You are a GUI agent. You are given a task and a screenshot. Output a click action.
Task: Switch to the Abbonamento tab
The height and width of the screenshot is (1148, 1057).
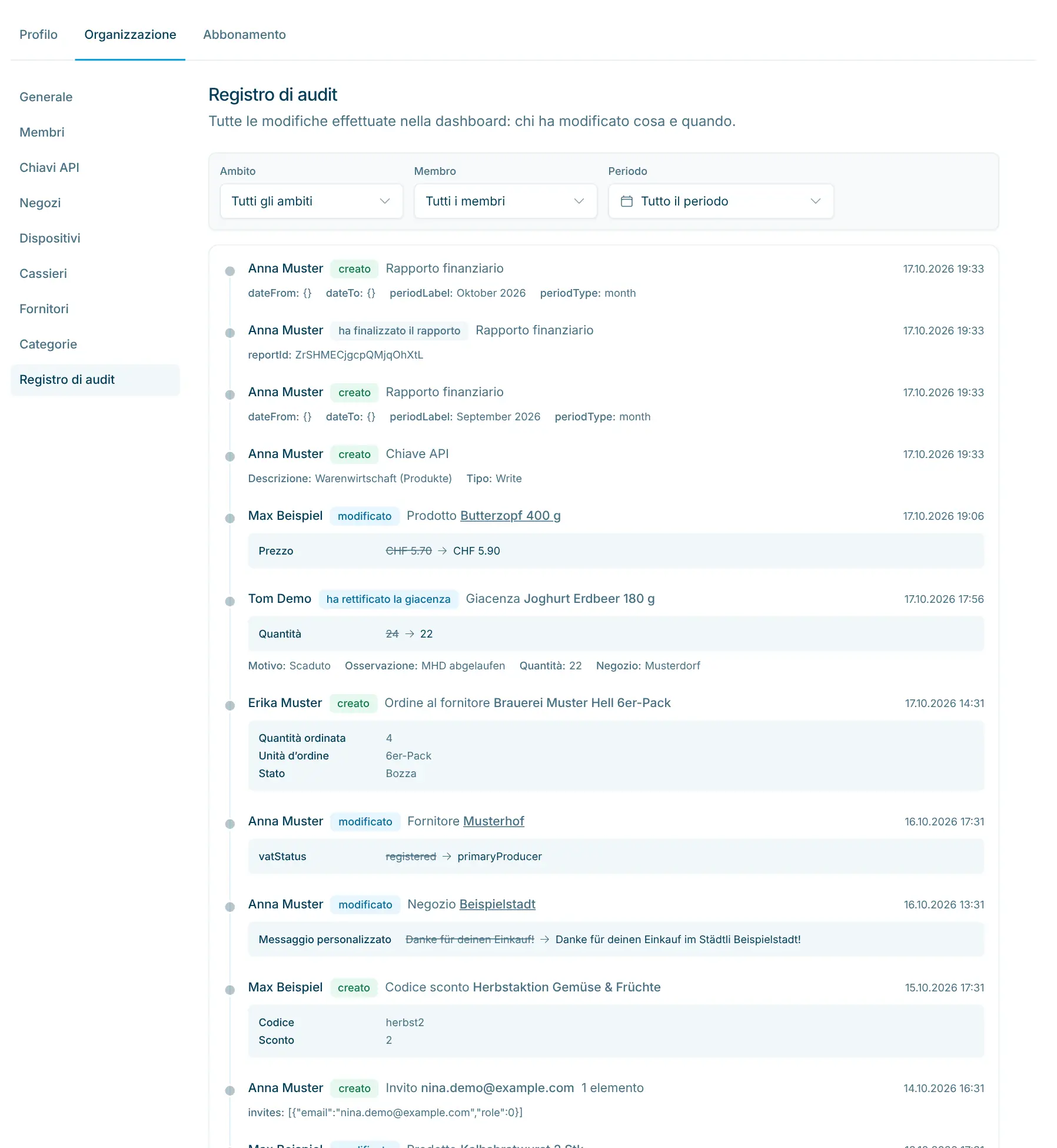point(244,35)
